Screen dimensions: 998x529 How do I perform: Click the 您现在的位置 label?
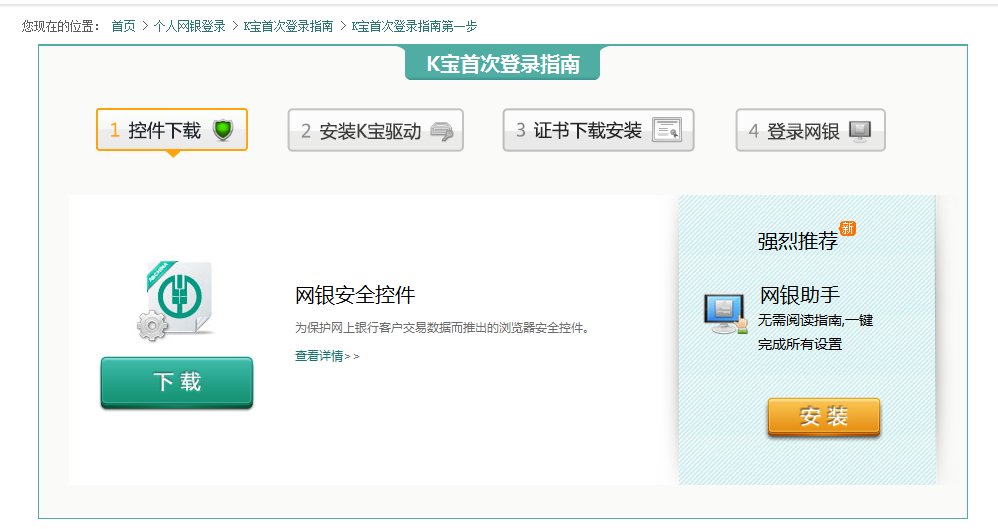pos(61,26)
